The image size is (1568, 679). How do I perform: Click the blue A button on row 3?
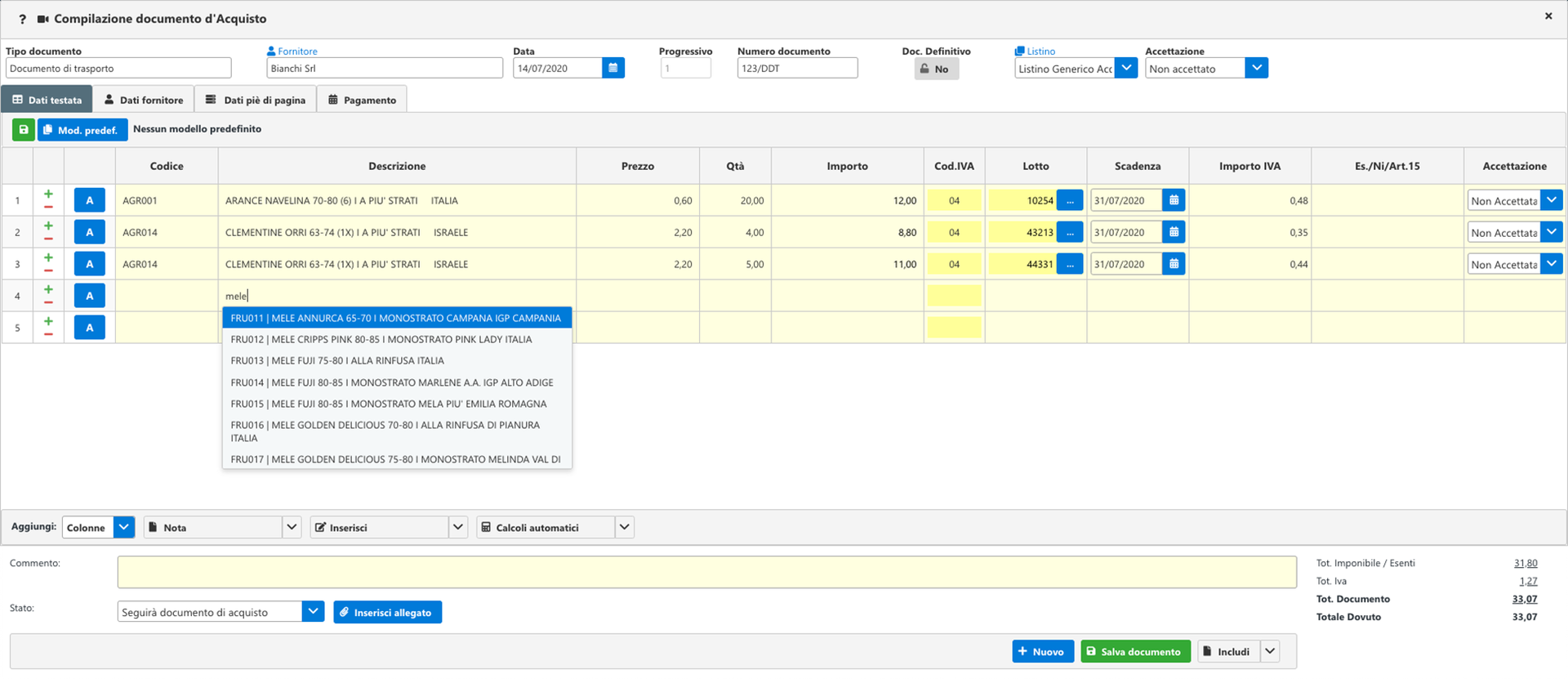[90, 264]
